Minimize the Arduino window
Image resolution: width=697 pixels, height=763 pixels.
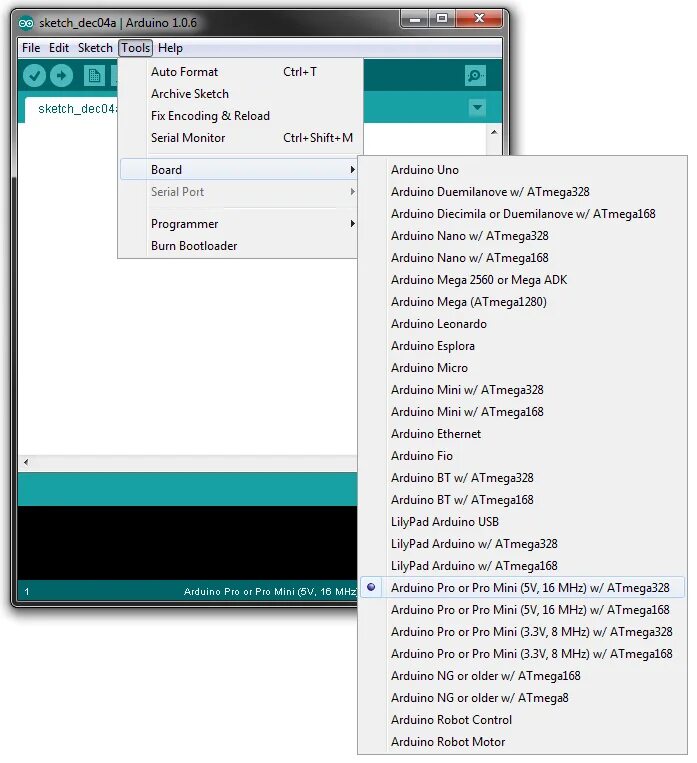(x=415, y=19)
